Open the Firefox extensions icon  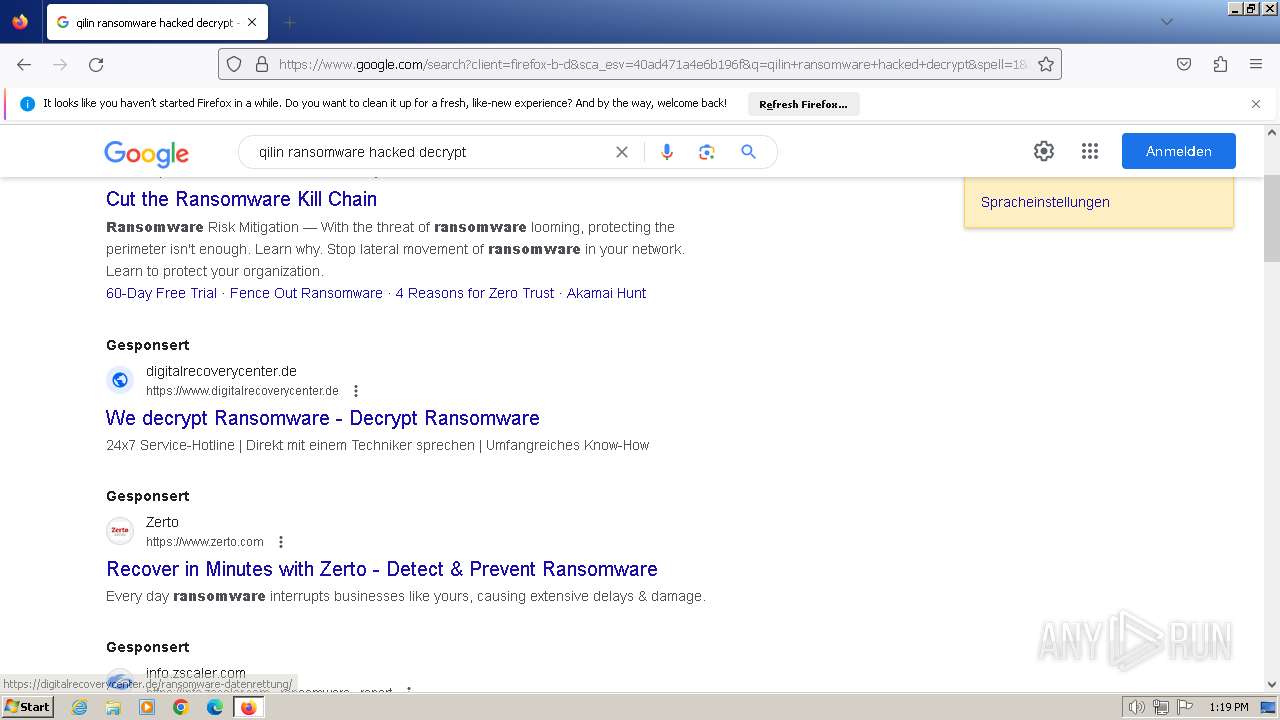(1220, 64)
